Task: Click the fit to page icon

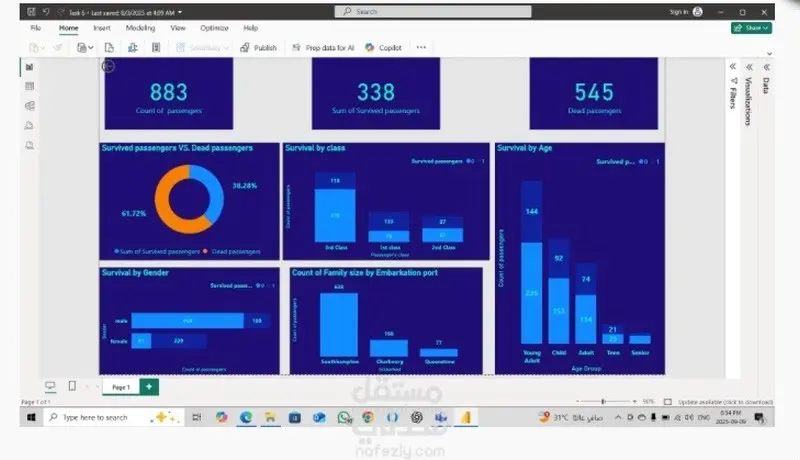Action: [x=667, y=402]
